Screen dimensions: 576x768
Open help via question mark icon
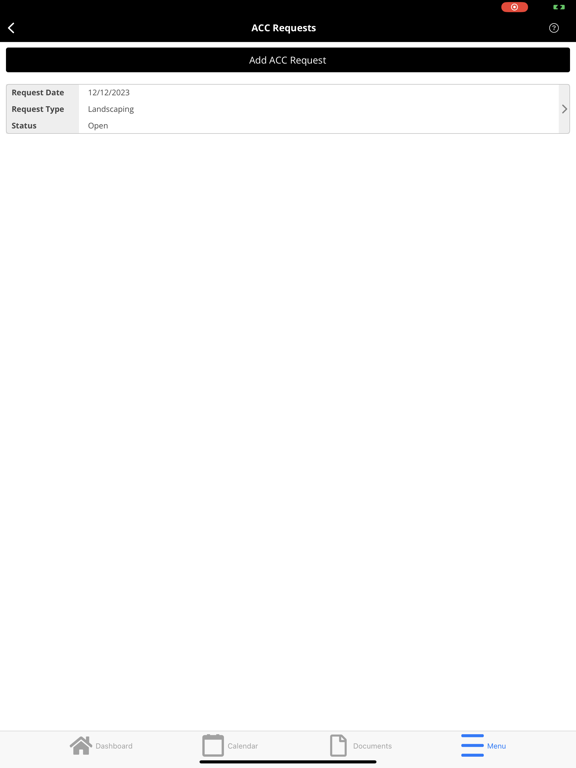click(553, 28)
